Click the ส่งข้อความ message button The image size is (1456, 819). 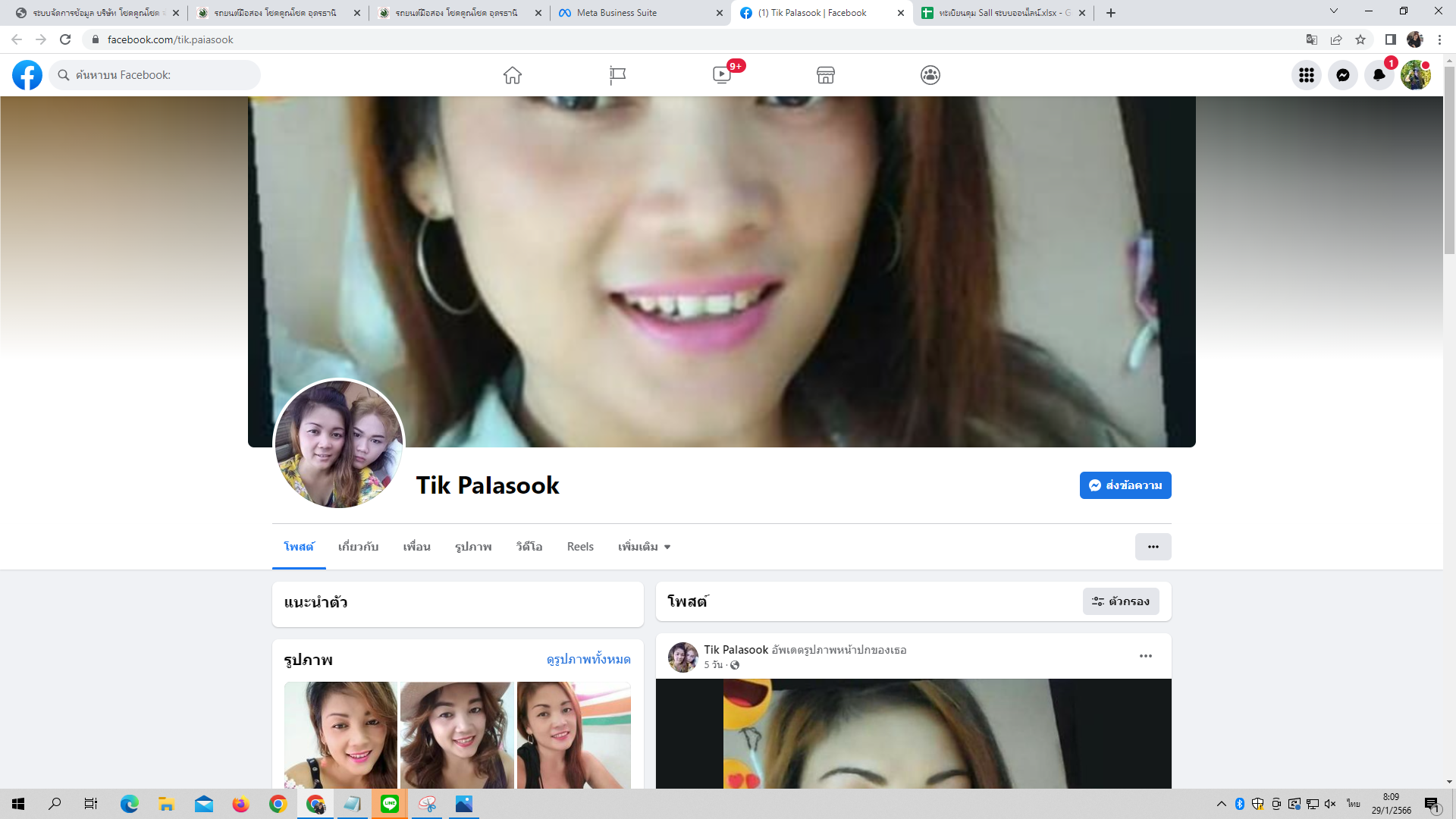coord(1125,485)
